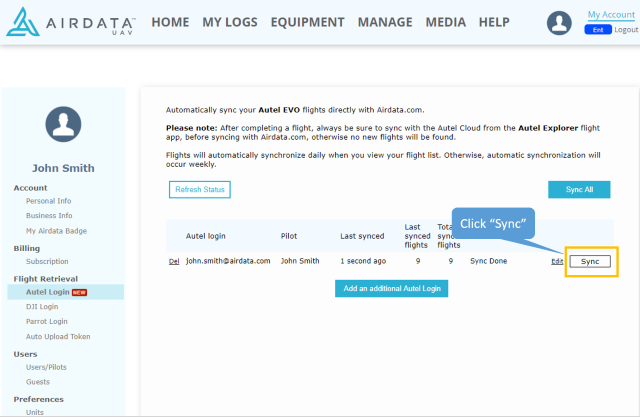This screenshot has width=640, height=417.
Task: Open the MY LOGS menu
Action: pyautogui.click(x=230, y=22)
